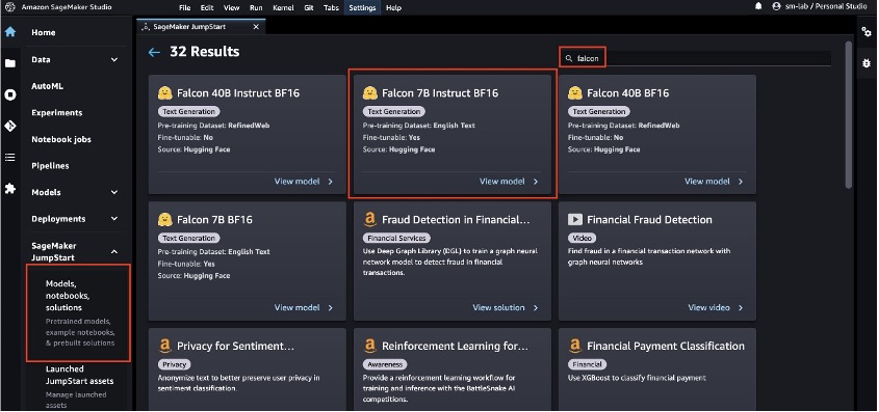879x412 pixels.
Task: View video for Financial Fraud Detection
Action: (709, 308)
